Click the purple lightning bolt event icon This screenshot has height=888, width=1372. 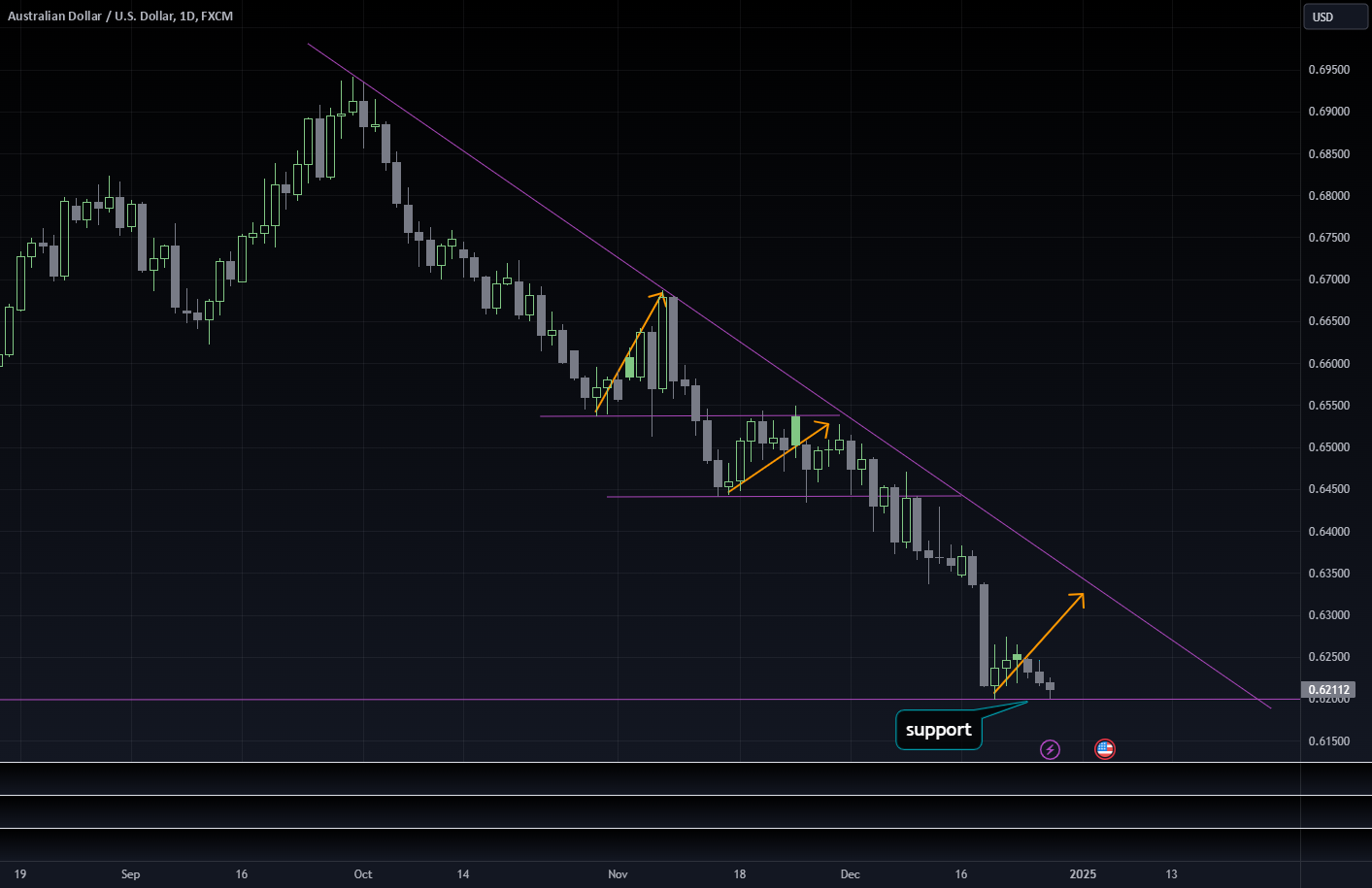point(1050,749)
